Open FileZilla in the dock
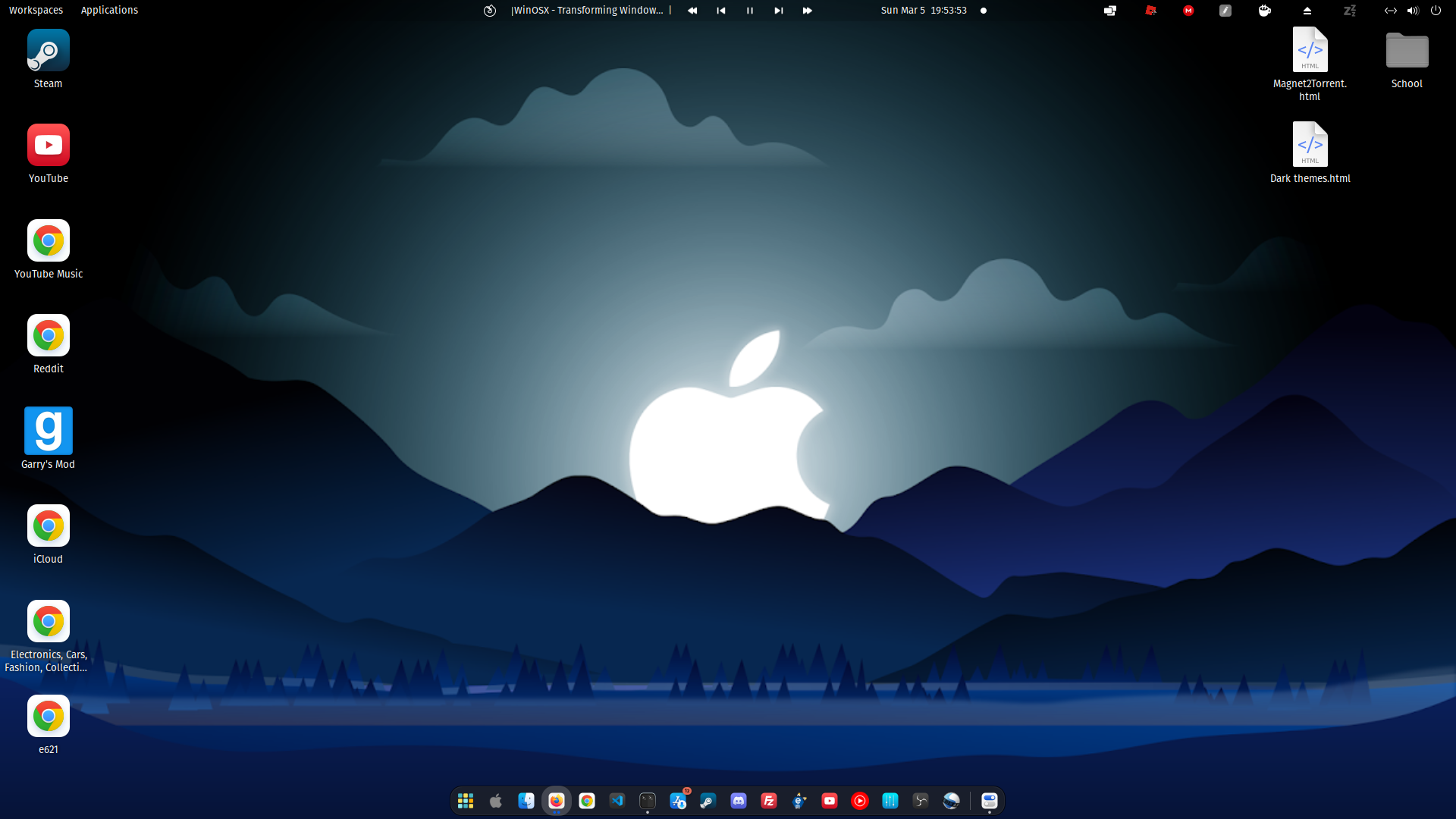This screenshot has height=819, width=1456. click(768, 801)
